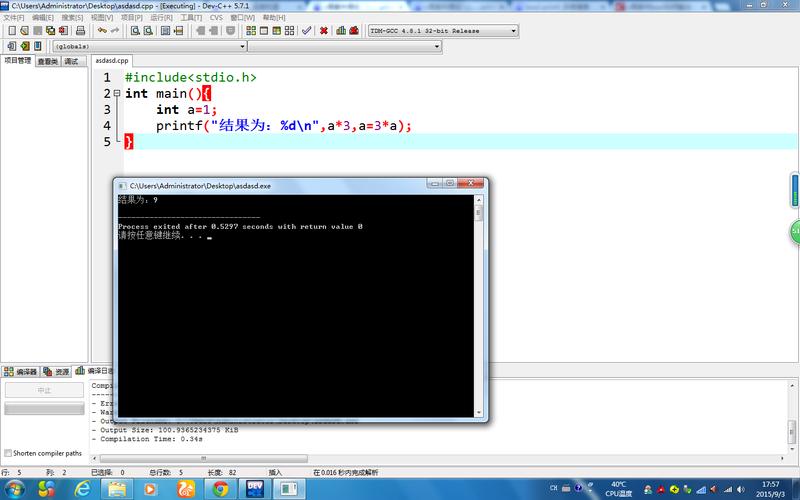Image resolution: width=800 pixels, height=500 pixels.
Task: Click the red X stop-execution icon
Action: (x=324, y=31)
